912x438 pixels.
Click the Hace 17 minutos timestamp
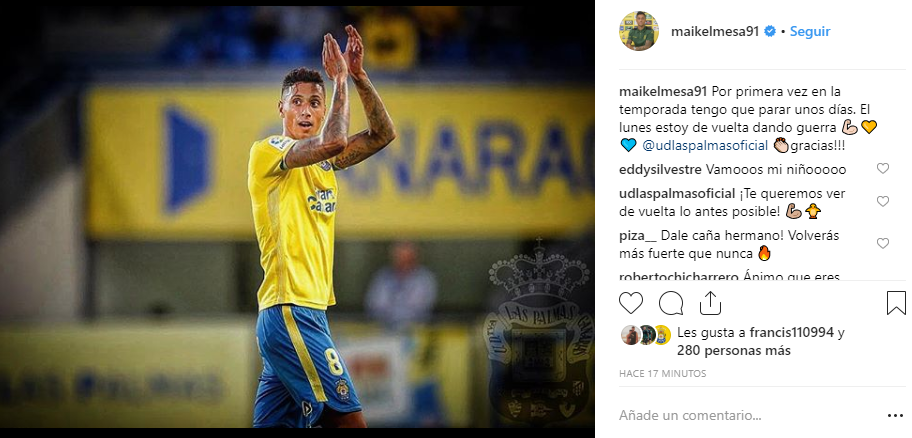662,373
